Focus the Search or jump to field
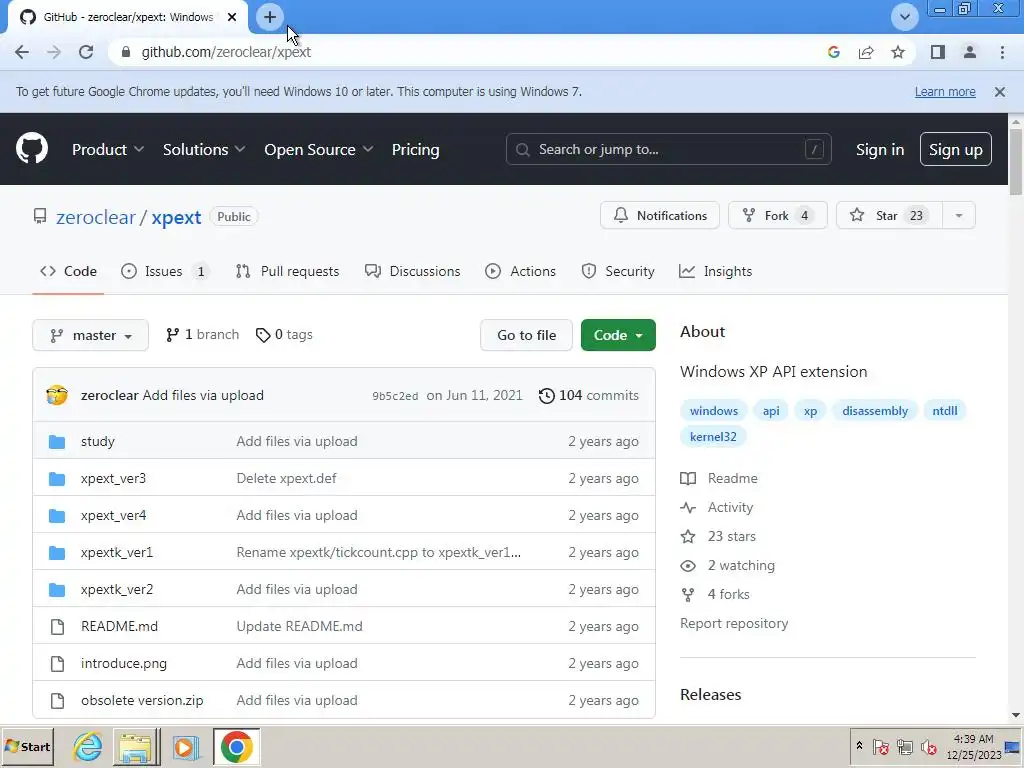Screen dimensions: 1024x768 (668, 150)
